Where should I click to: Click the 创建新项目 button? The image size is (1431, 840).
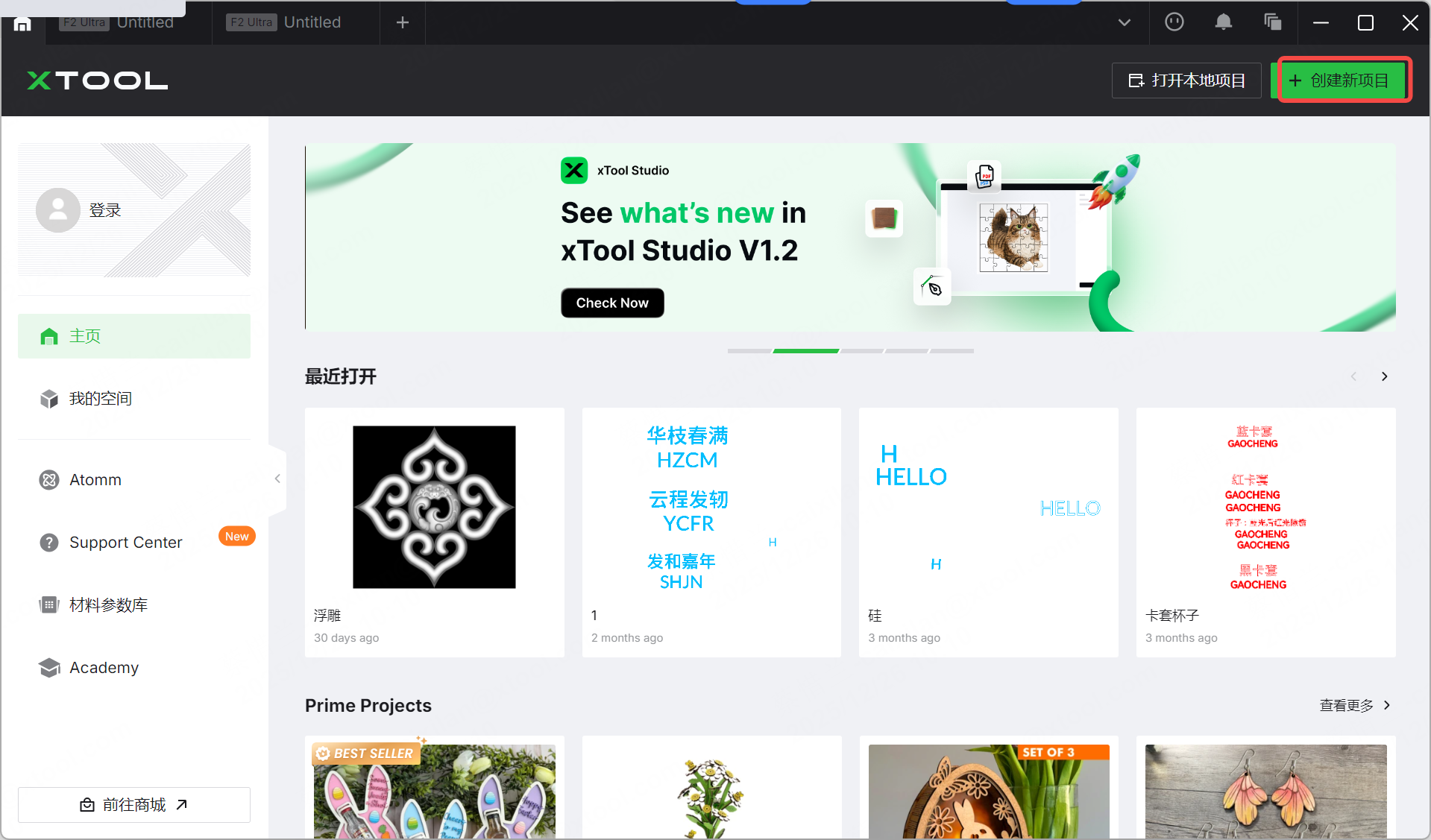click(x=1344, y=80)
